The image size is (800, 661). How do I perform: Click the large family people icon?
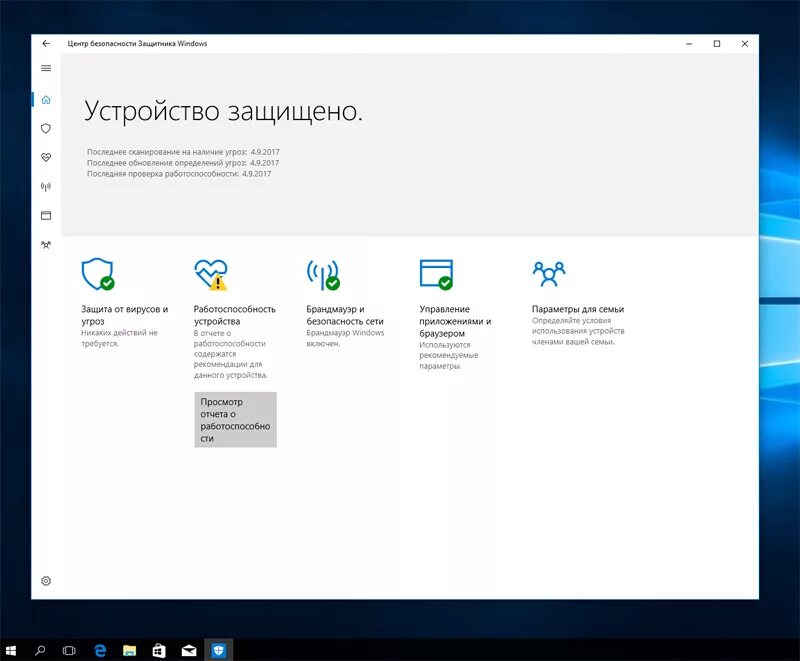coord(549,273)
